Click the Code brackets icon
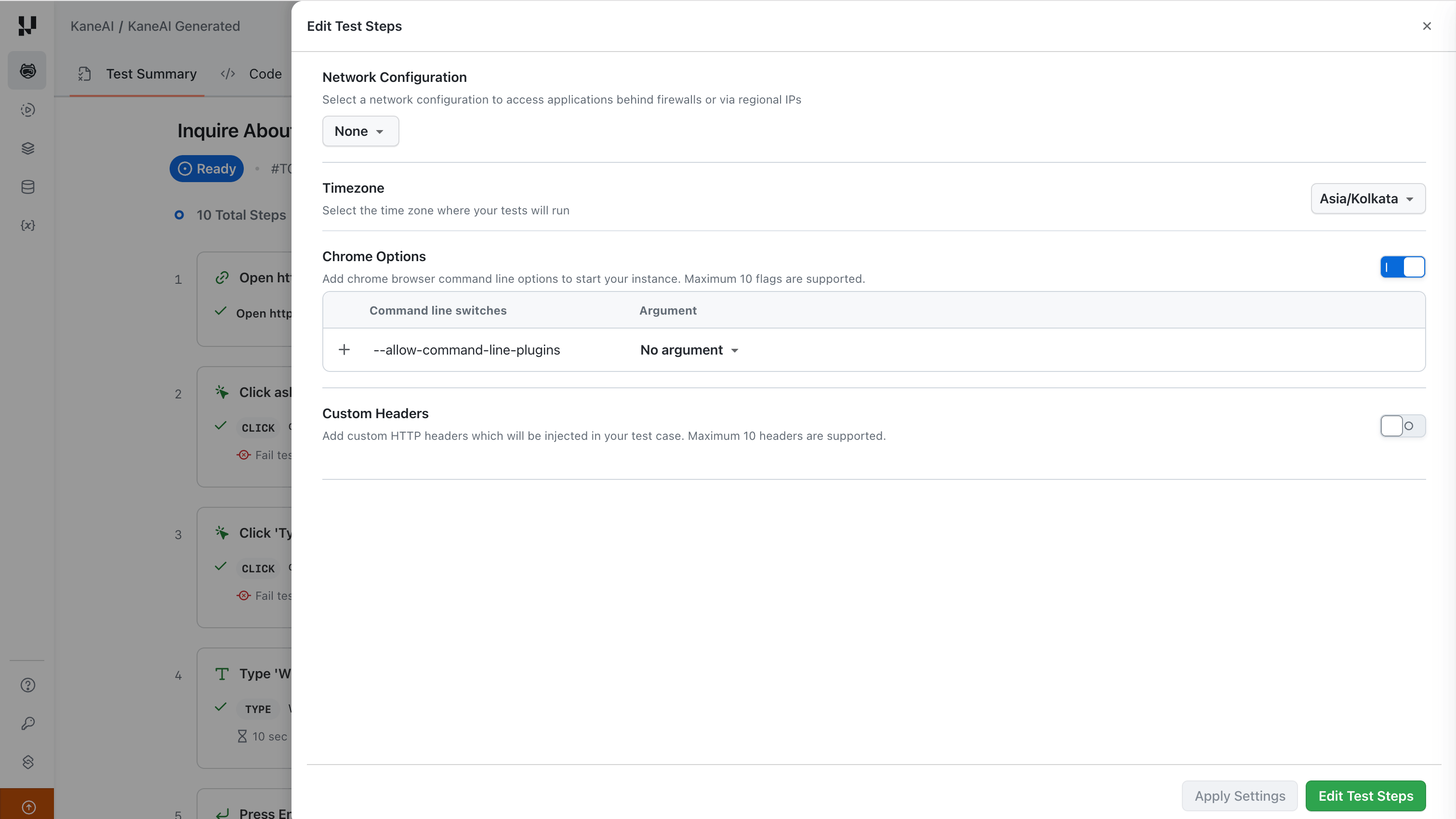This screenshot has height=819, width=1456. 228,74
